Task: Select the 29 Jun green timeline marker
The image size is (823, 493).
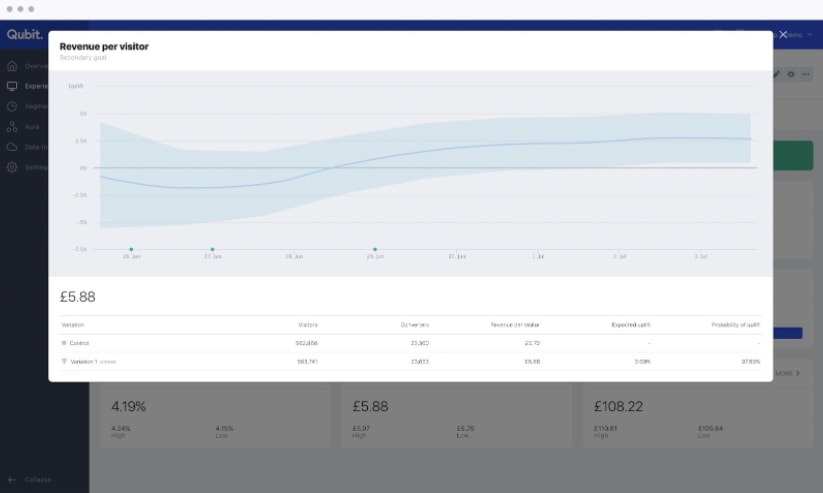Action: pyautogui.click(x=375, y=249)
